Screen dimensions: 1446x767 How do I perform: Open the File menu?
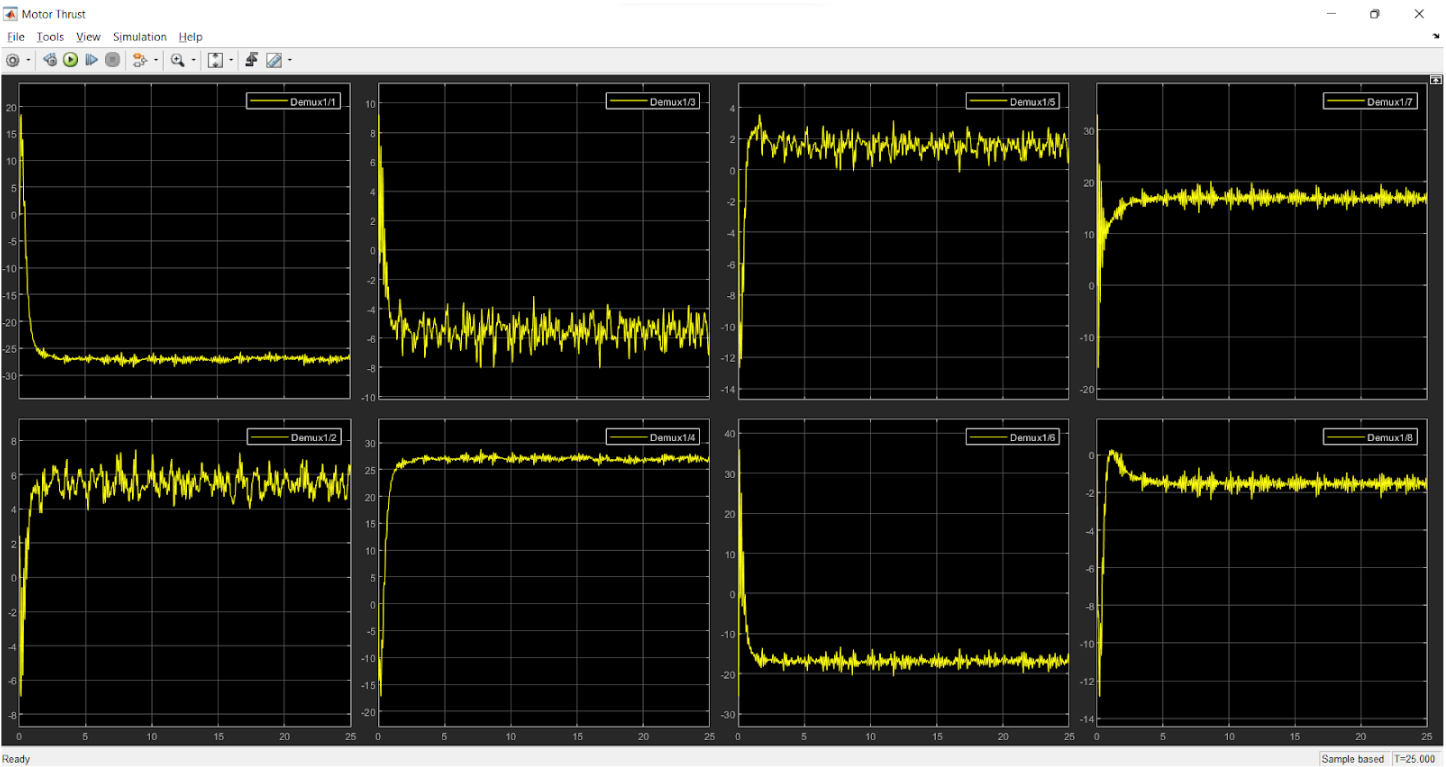click(x=16, y=37)
